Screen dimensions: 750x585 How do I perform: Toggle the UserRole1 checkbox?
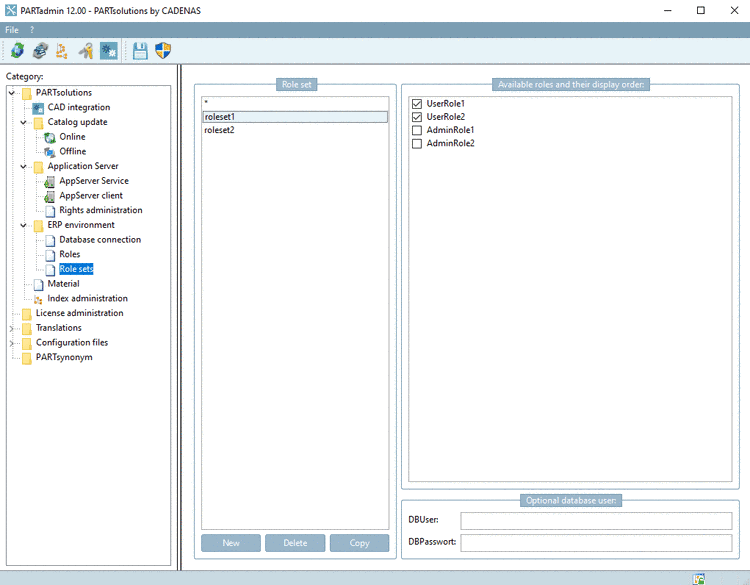point(417,104)
